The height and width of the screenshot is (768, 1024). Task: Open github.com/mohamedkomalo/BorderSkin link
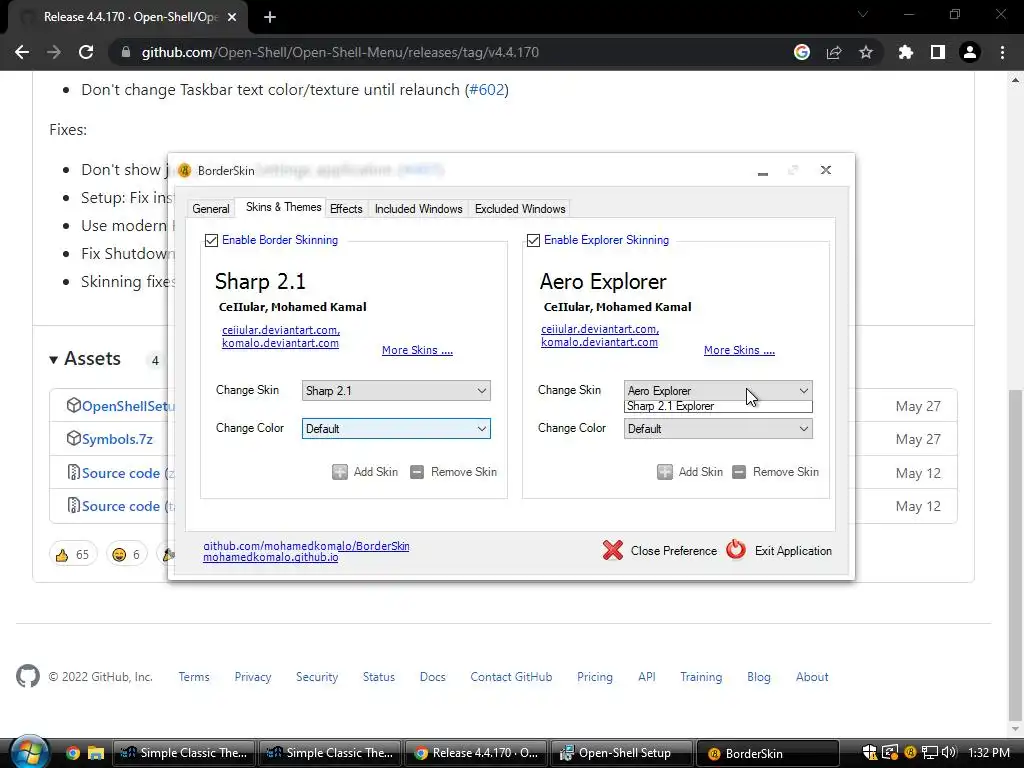[x=306, y=546]
